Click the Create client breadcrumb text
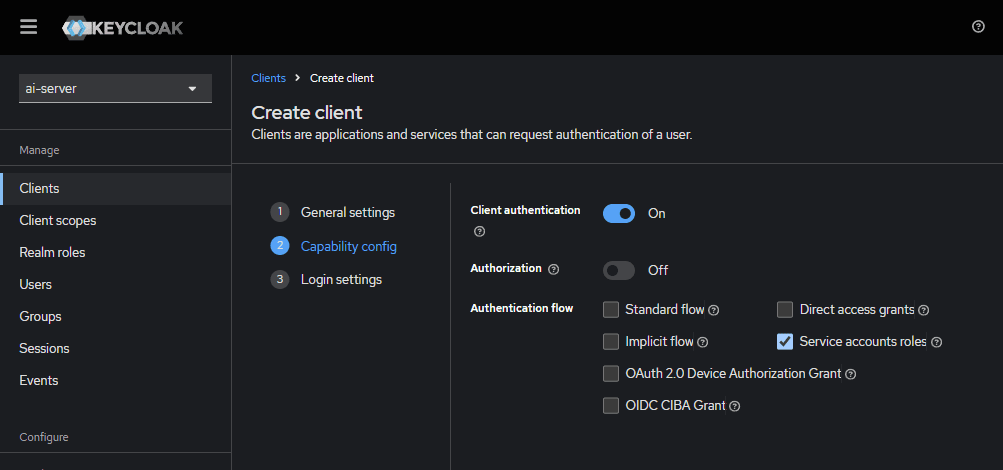This screenshot has width=1003, height=470. click(x=342, y=78)
